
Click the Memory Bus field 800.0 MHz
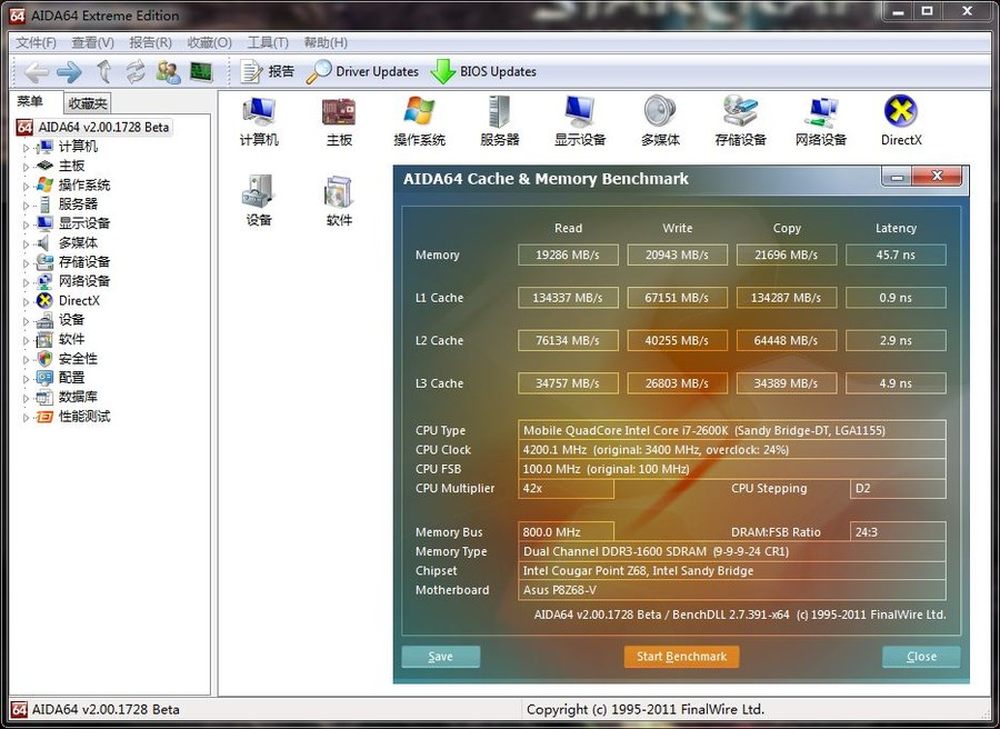click(566, 532)
